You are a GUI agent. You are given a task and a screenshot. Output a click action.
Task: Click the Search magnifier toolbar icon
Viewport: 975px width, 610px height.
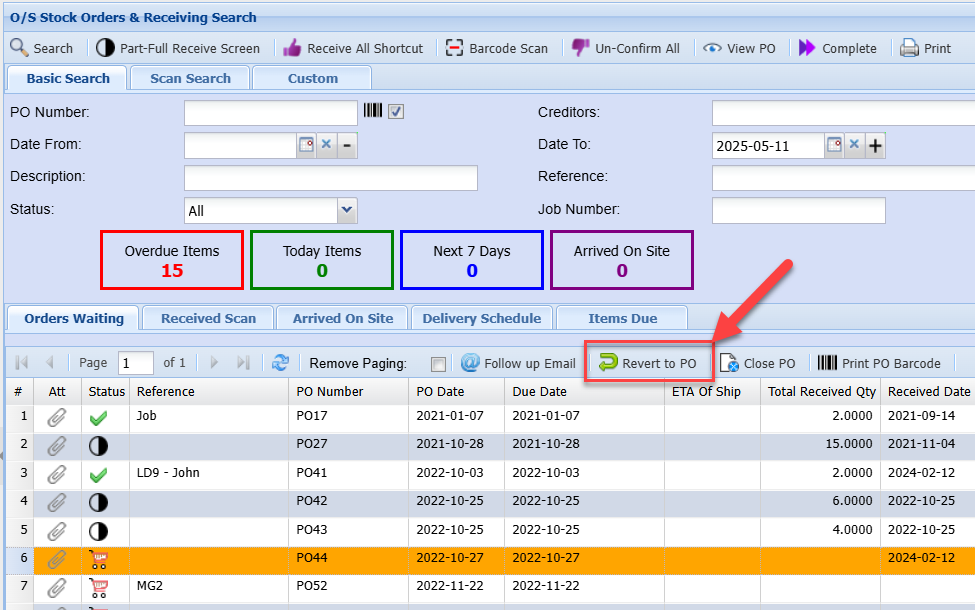pos(19,48)
